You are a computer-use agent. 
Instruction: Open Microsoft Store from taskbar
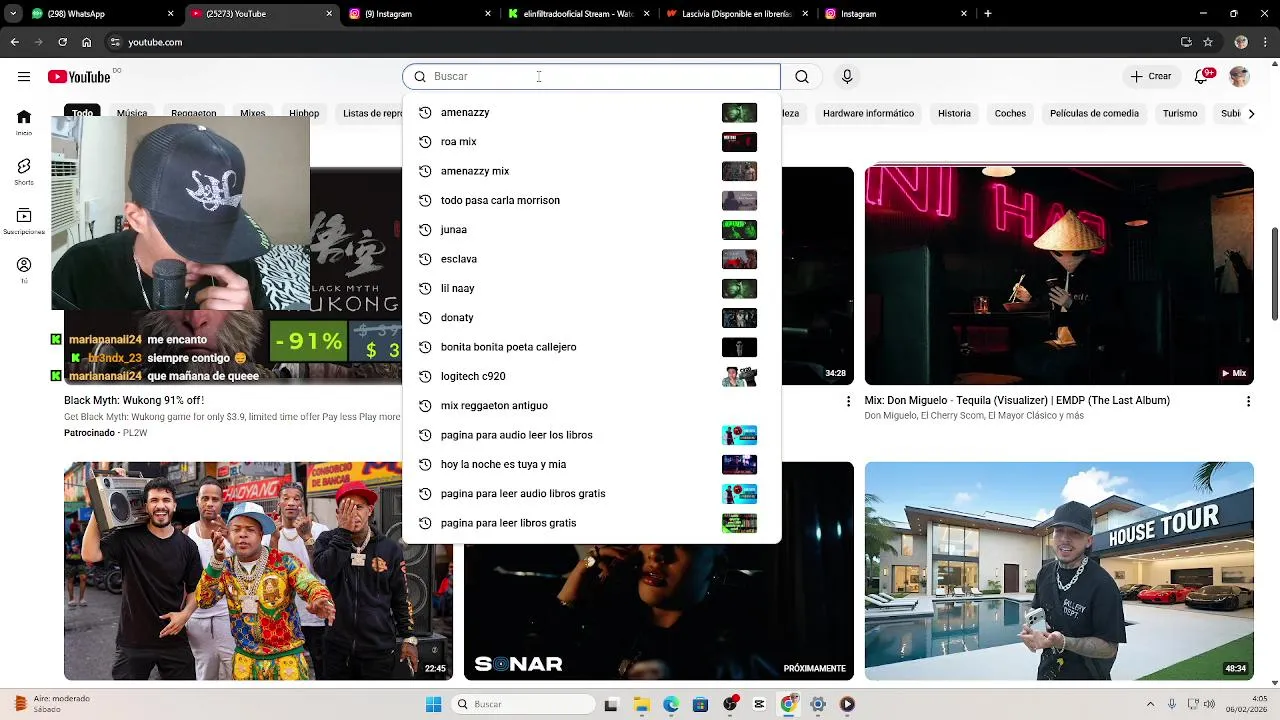(700, 704)
